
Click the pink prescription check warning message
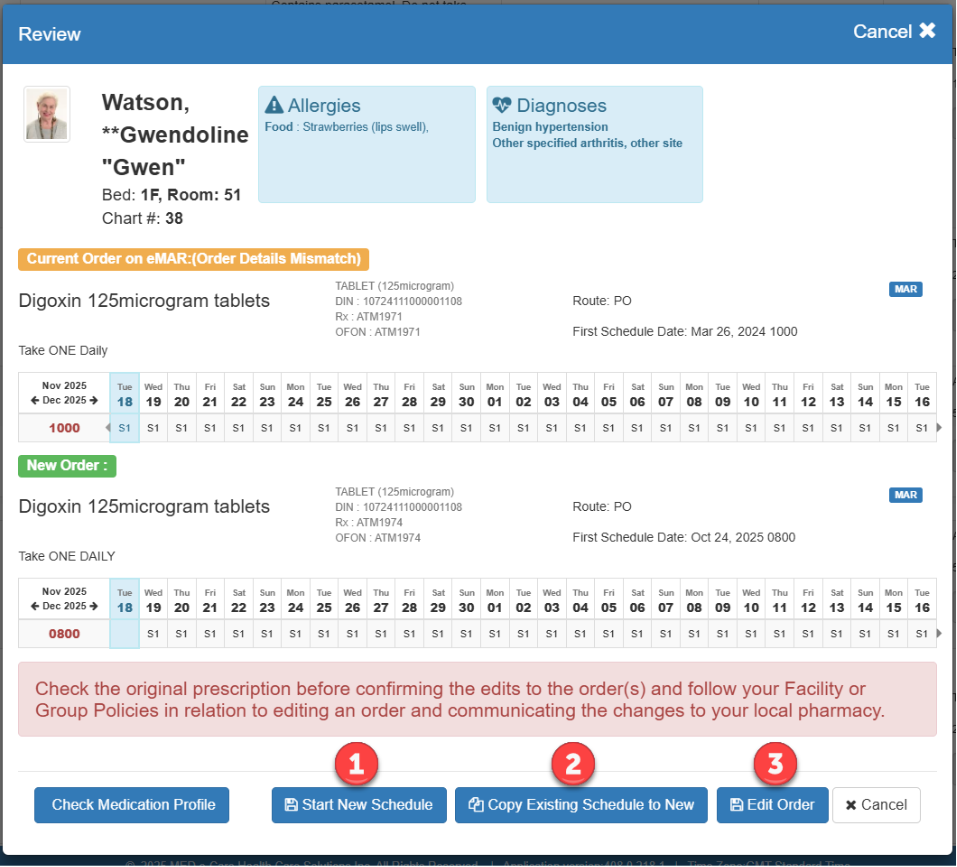click(477, 699)
